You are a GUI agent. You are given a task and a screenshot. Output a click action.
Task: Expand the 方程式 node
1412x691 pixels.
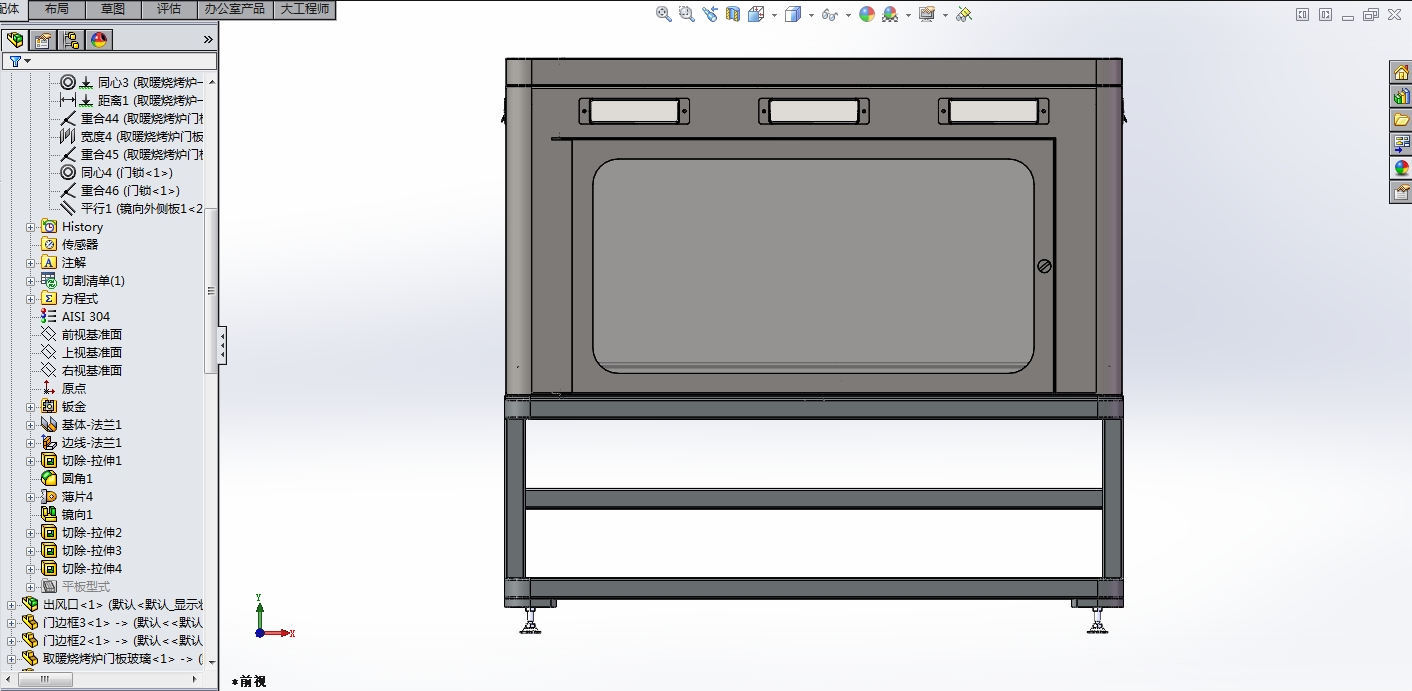tap(30, 299)
